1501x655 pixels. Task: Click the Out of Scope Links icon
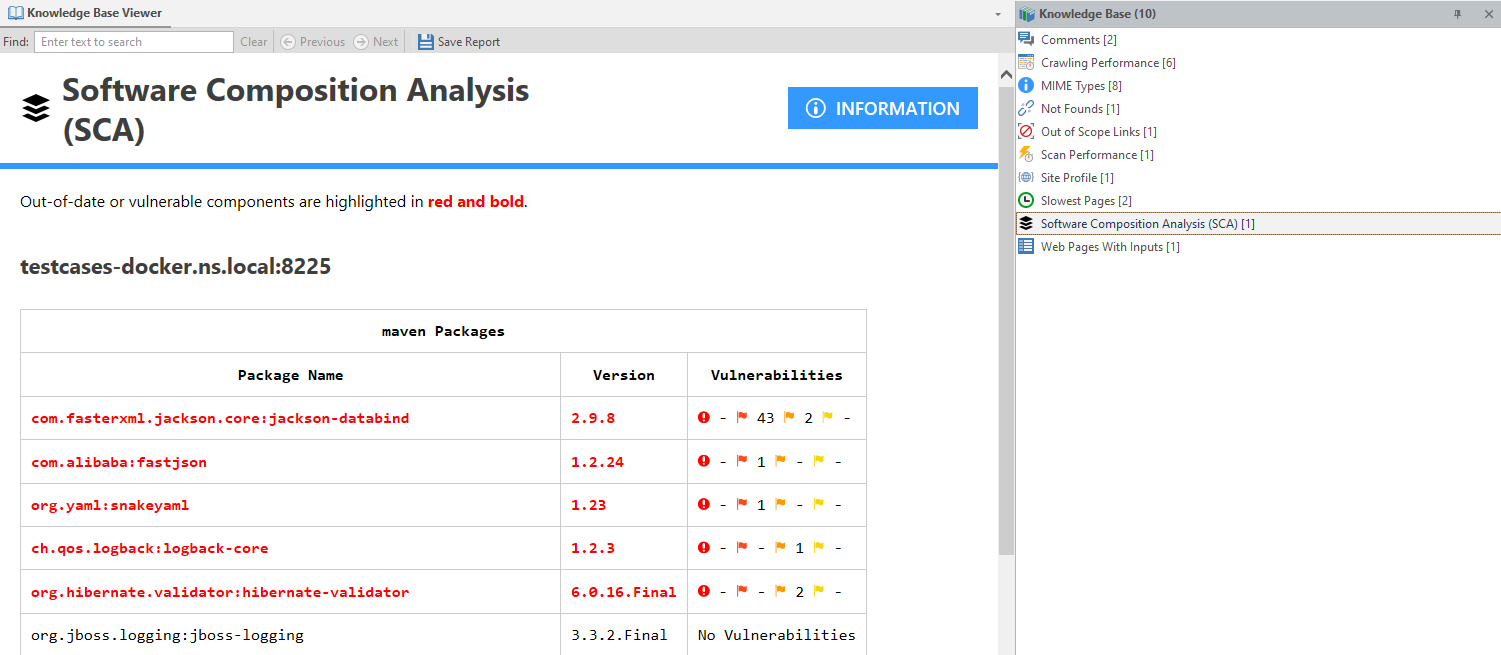coord(1026,131)
